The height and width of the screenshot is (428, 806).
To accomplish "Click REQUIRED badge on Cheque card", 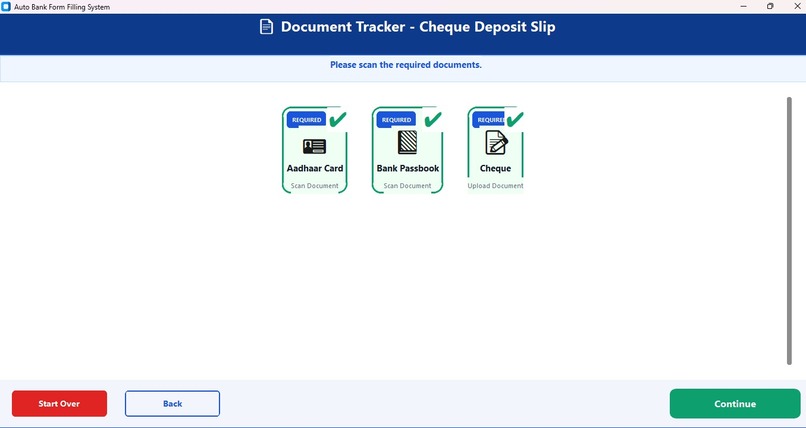I will 489,120.
